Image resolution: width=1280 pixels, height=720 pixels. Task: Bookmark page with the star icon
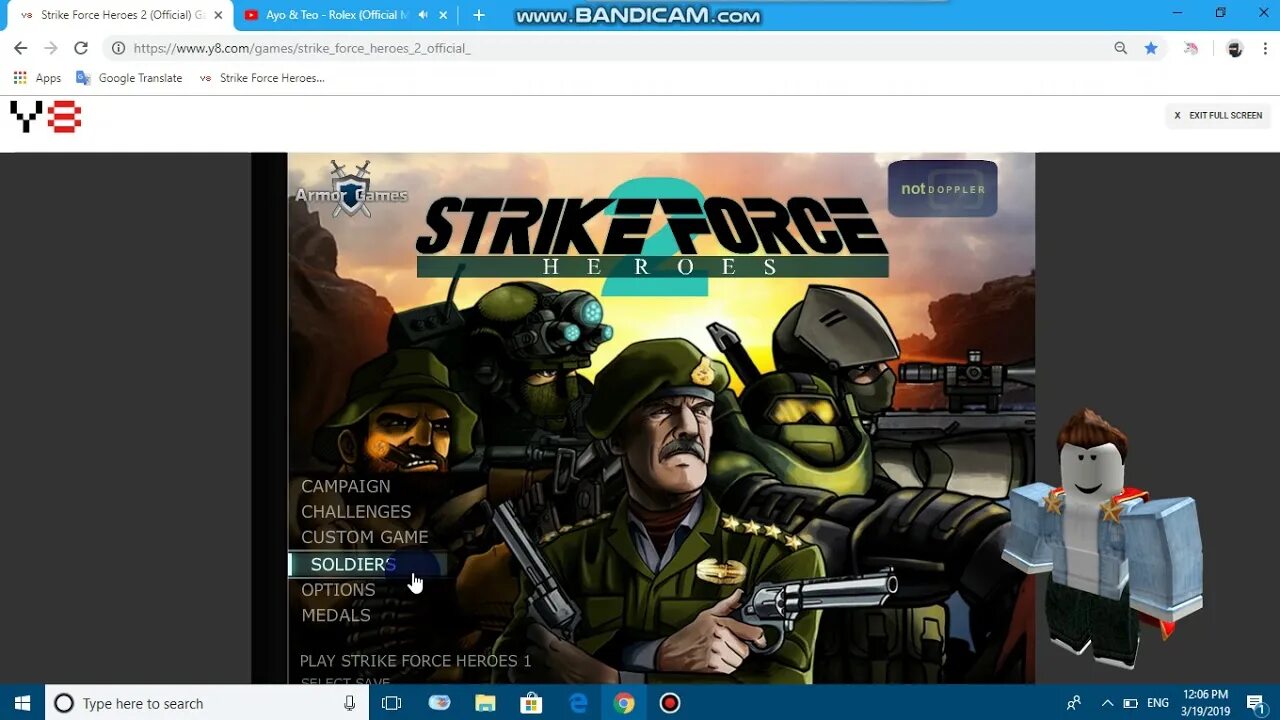(x=1151, y=48)
